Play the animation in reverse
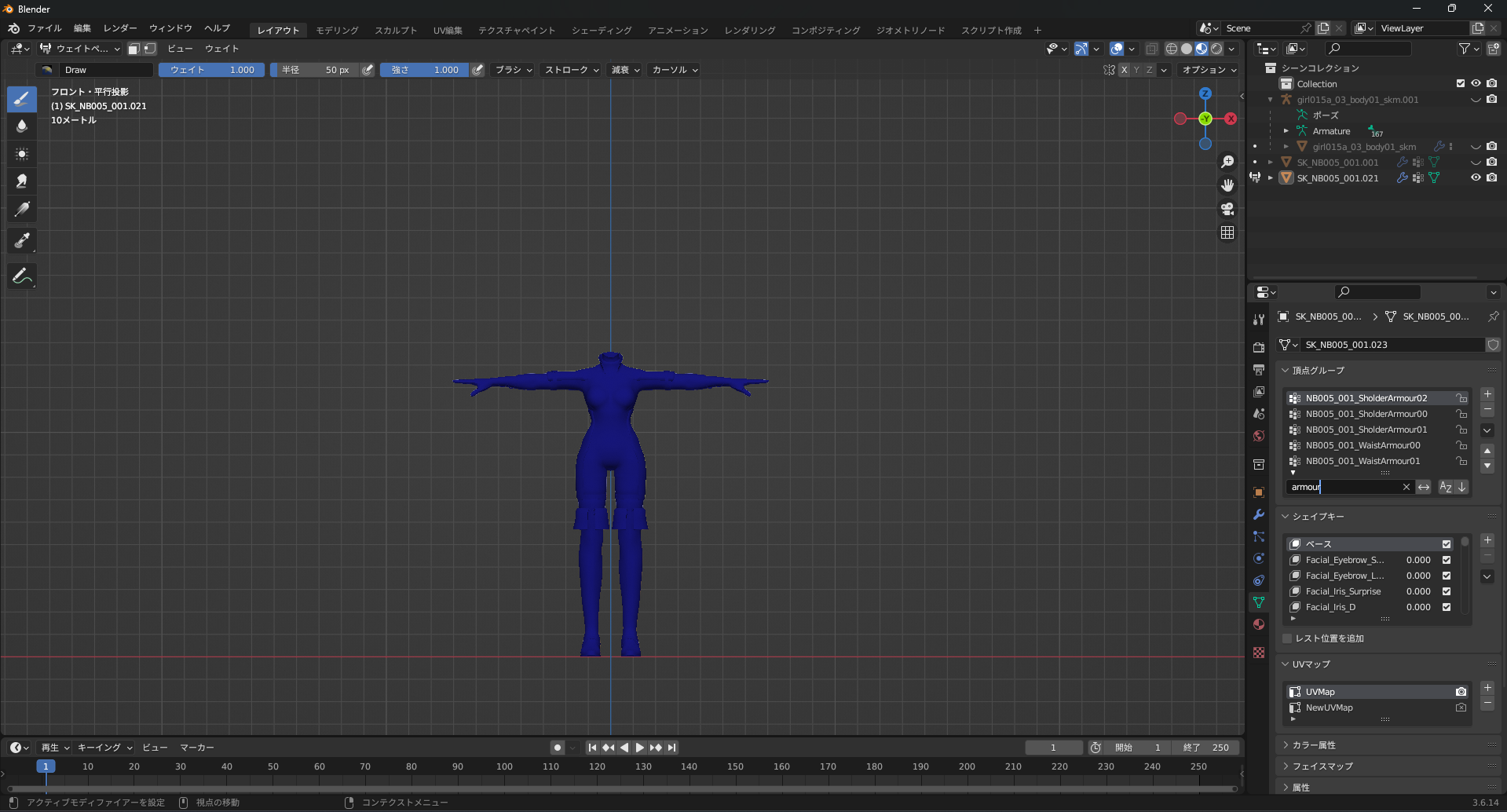The image size is (1507, 812). (624, 748)
